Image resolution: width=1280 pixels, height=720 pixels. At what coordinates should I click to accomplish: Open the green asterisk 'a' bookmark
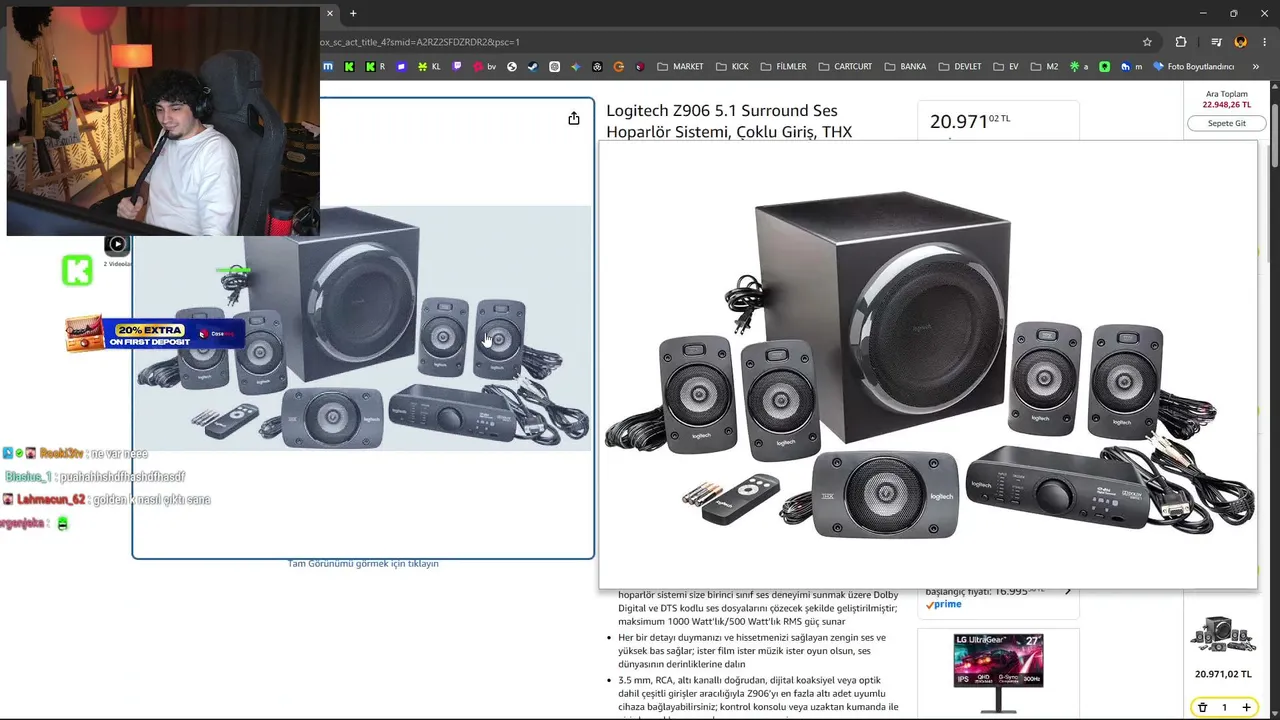(1079, 67)
